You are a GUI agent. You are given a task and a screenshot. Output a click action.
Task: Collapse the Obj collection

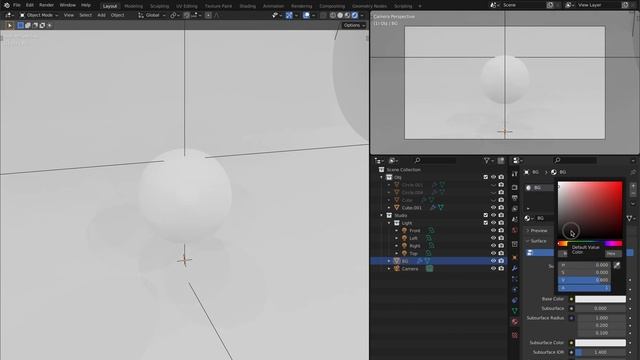(382, 178)
